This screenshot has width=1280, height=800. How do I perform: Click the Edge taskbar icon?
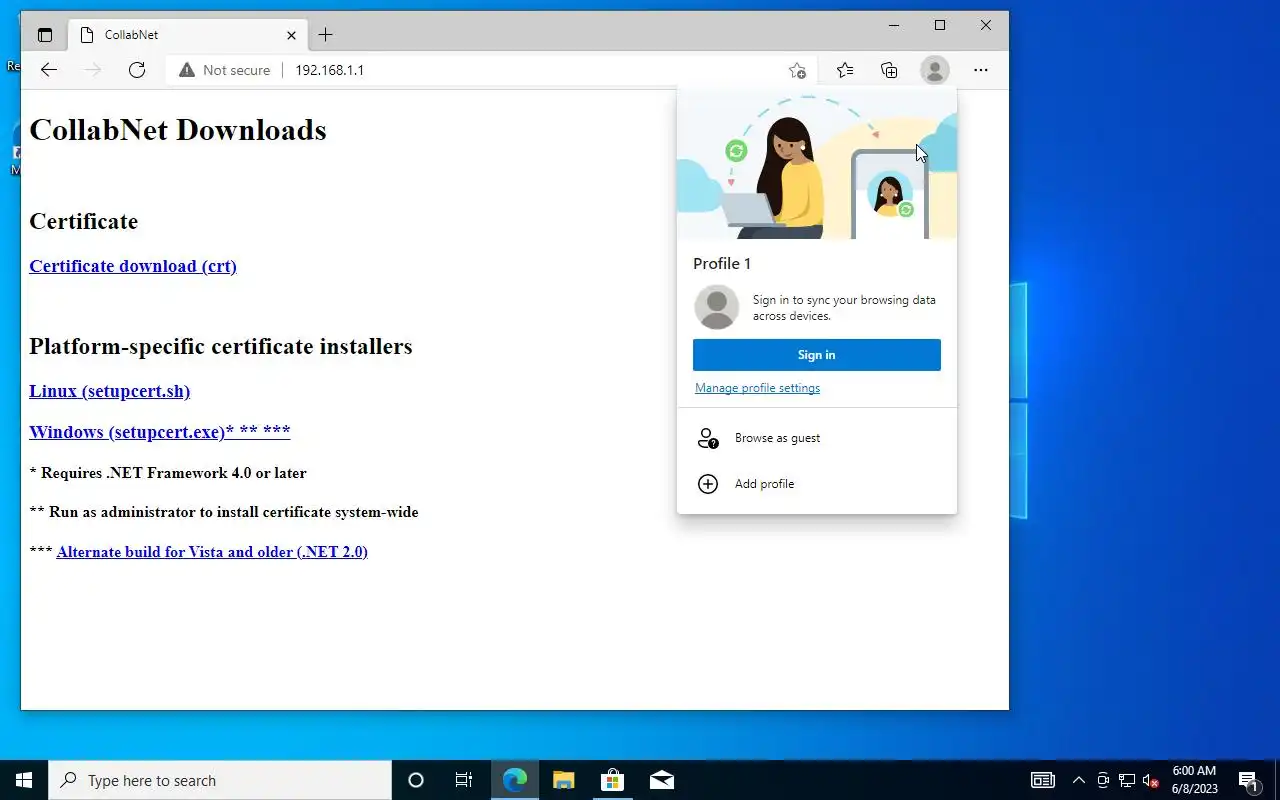pyautogui.click(x=515, y=780)
